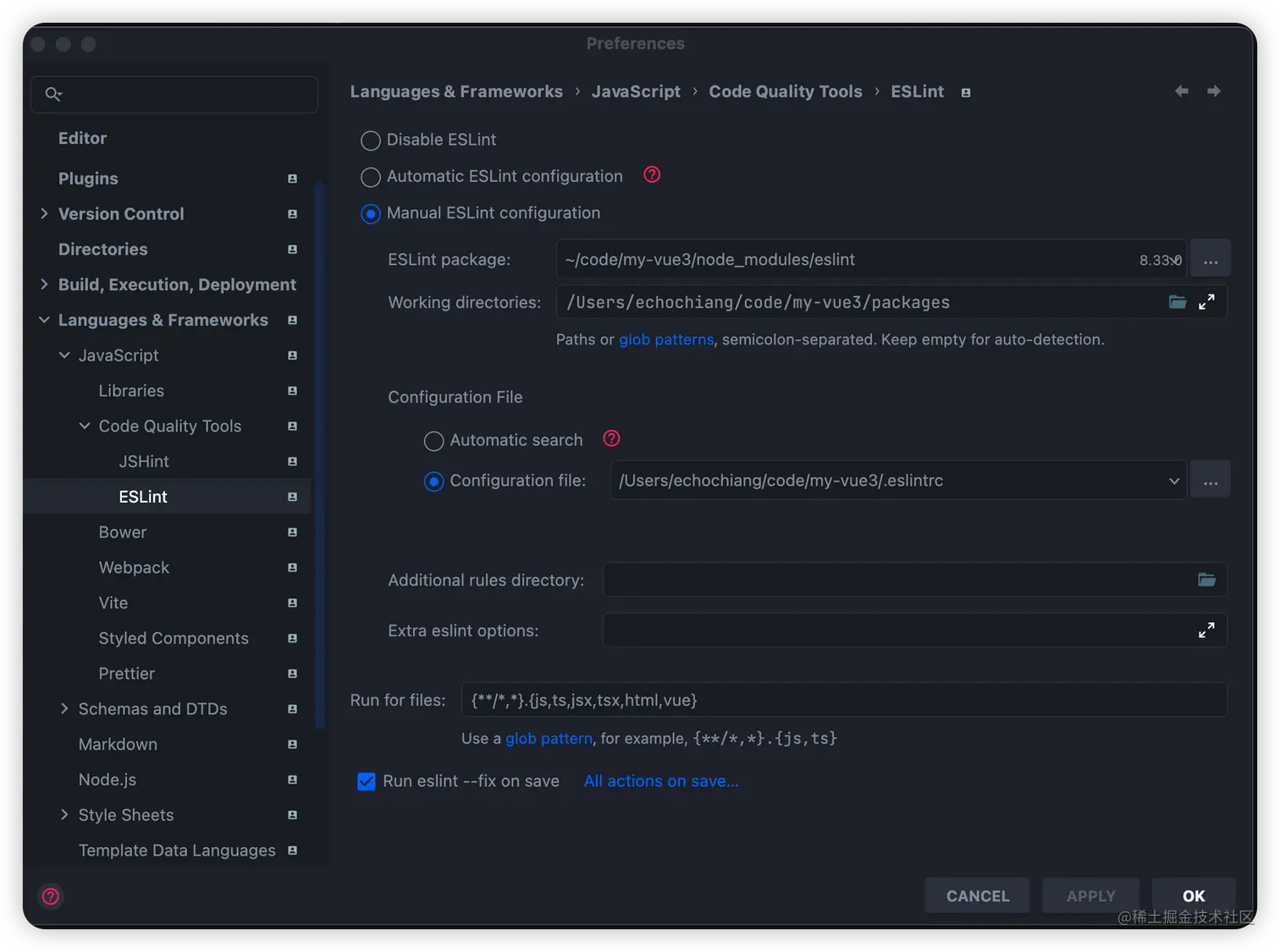Click the help question mark beside Automatic search
This screenshot has width=1280, height=952.
point(611,438)
